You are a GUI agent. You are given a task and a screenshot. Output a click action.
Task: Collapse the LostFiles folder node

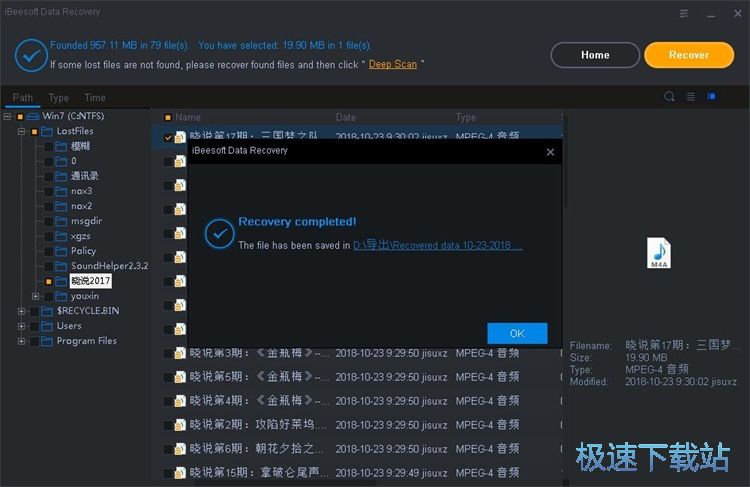[21, 131]
